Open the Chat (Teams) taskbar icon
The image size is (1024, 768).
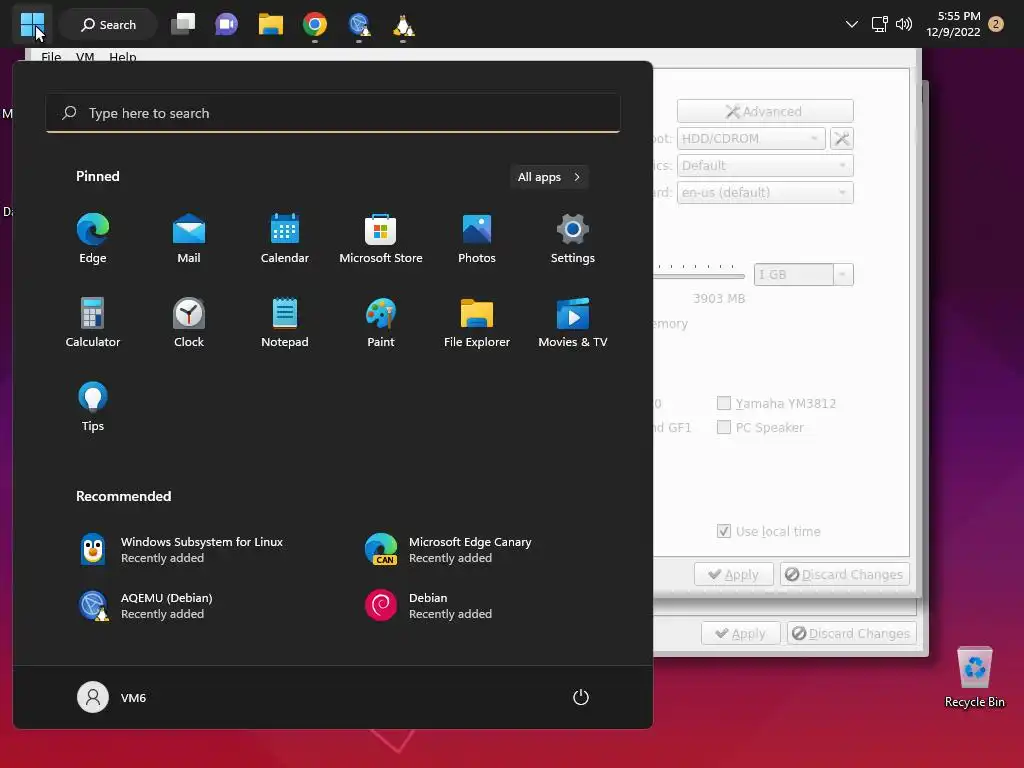click(x=227, y=25)
